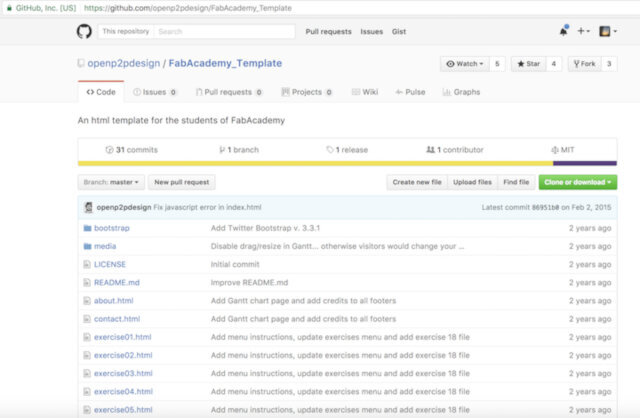Click the exercise02.html file icon
Screen dimensions: 640x418
click(x=87, y=355)
